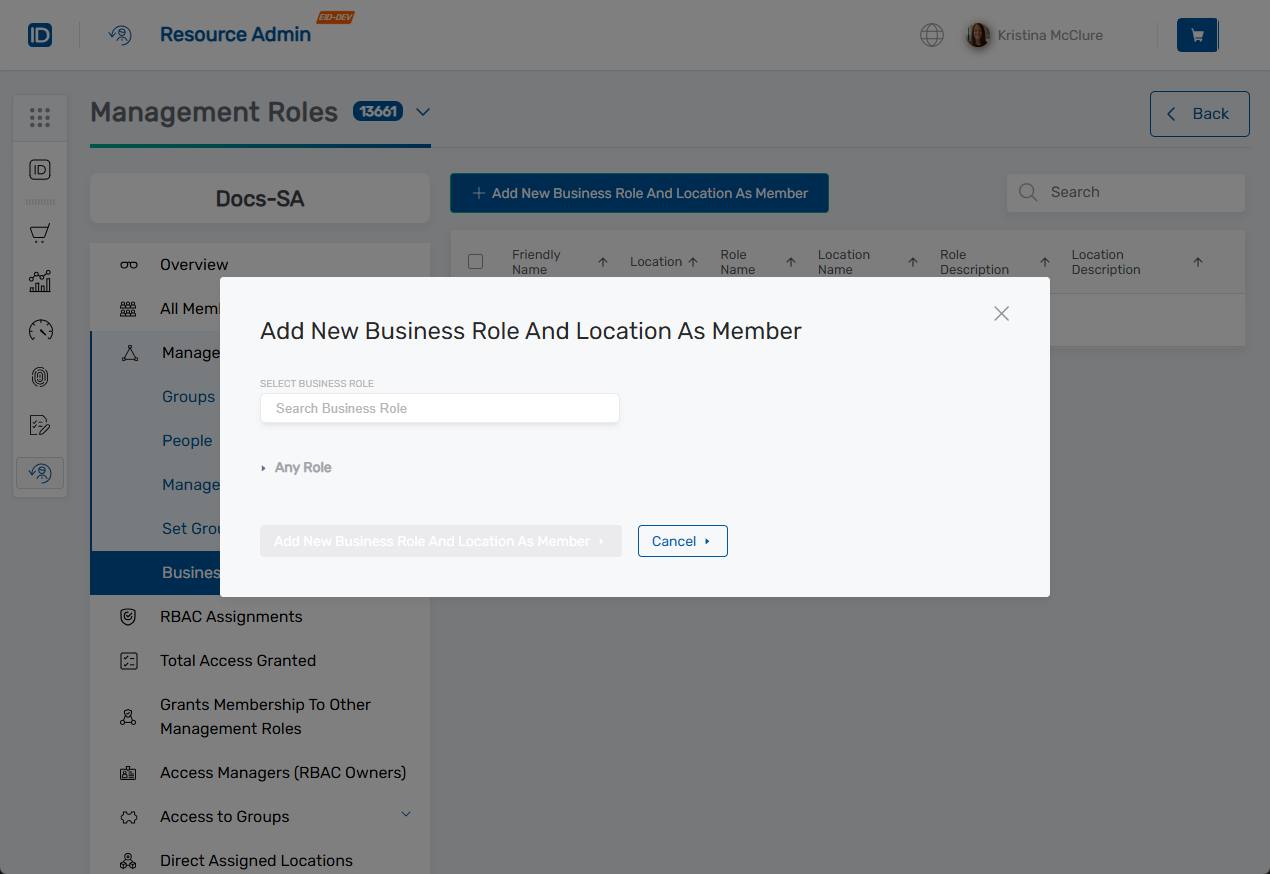
Task: Expand the Any Role group
Action: click(296, 467)
